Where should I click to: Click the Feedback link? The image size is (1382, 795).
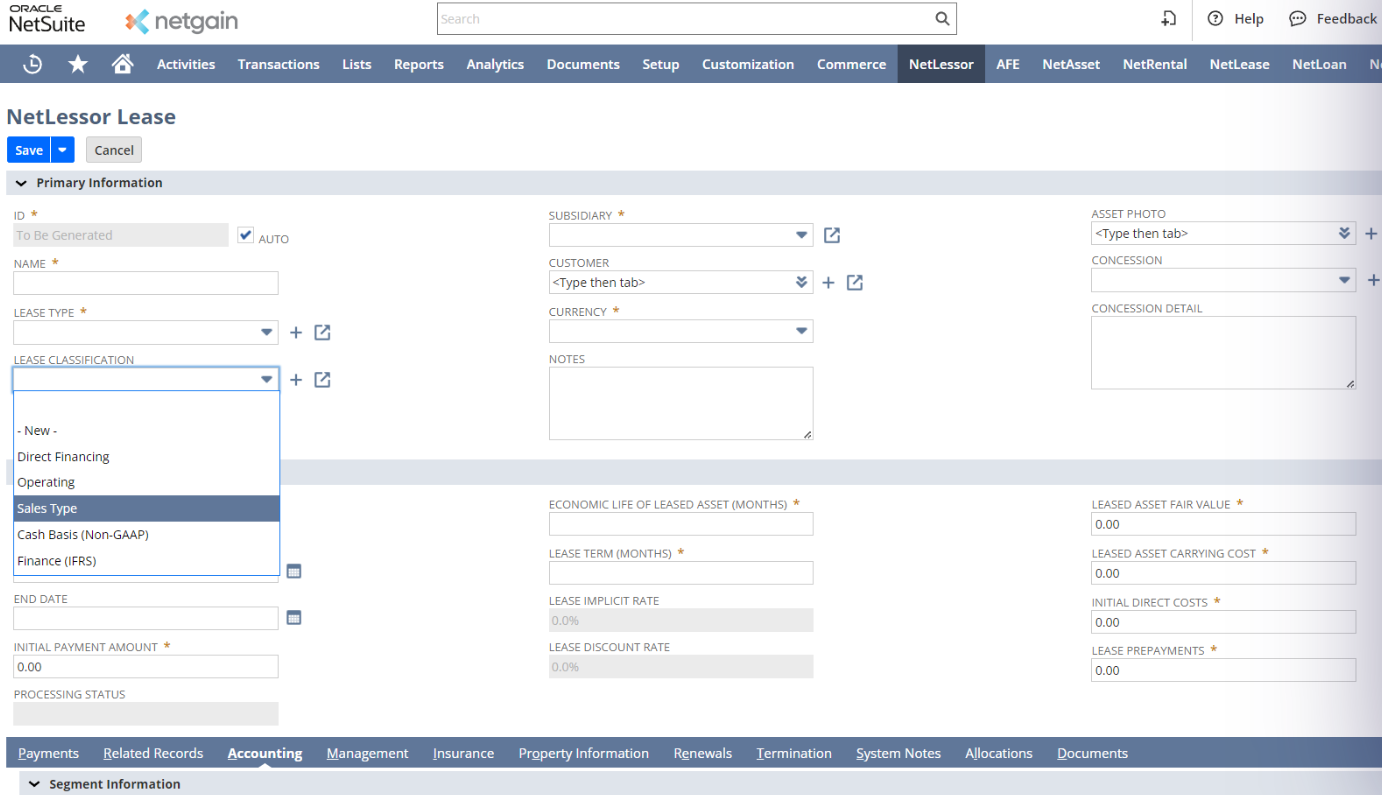coord(1347,19)
